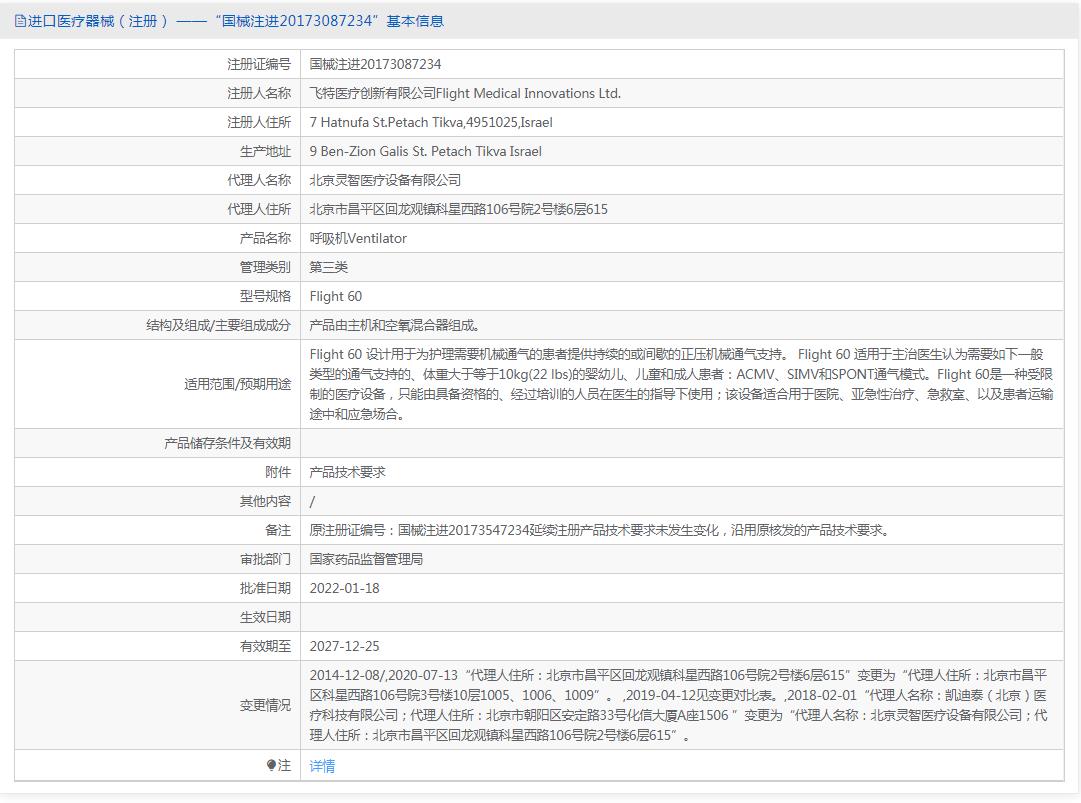Select composition text 产品由主机和空氧混合器组成

pos(394,325)
